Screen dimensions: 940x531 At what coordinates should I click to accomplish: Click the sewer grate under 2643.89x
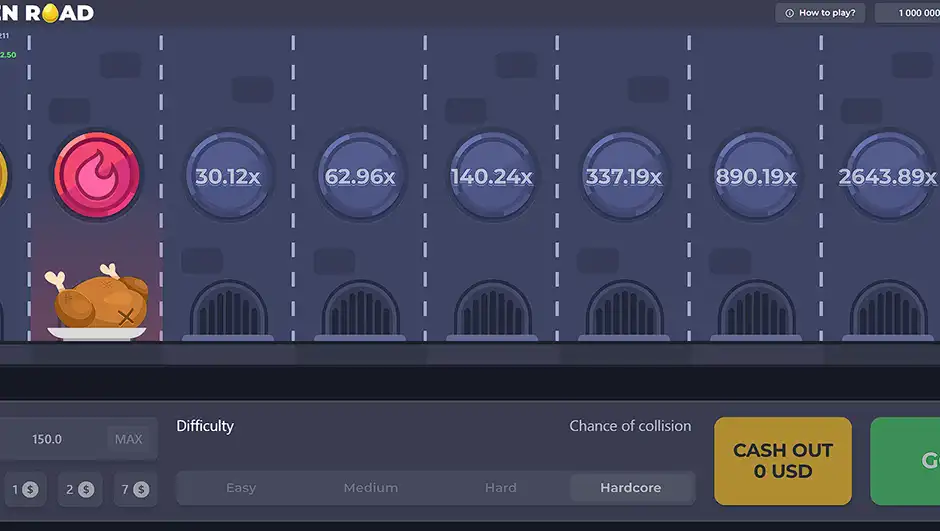(x=888, y=310)
